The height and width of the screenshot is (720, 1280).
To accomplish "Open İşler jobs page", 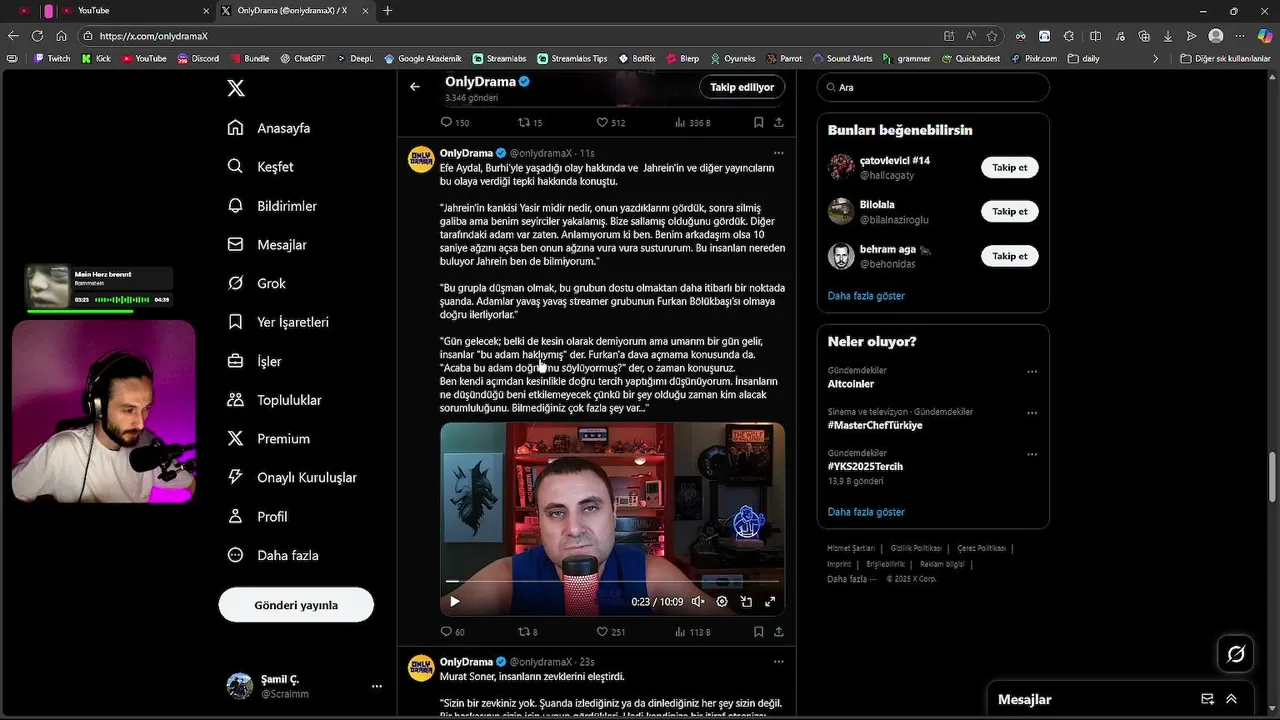I will [254, 361].
